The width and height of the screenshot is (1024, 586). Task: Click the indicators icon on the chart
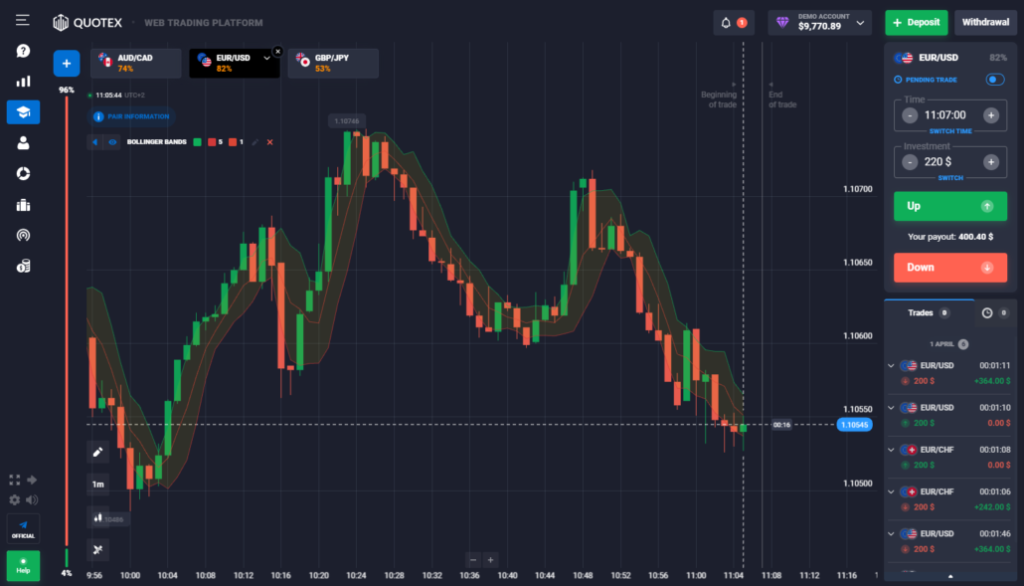98,550
